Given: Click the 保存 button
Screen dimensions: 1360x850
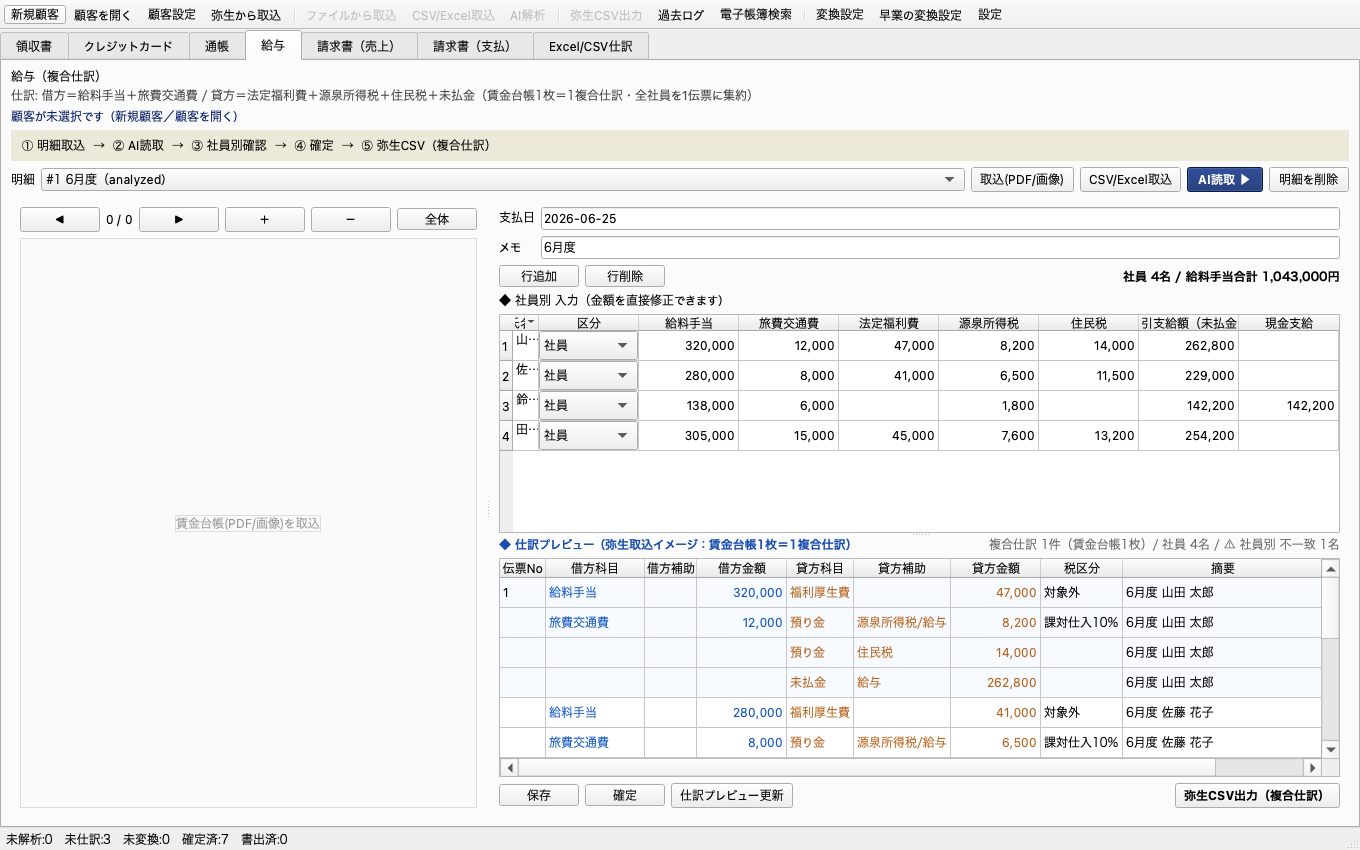Looking at the screenshot, I should tap(539, 795).
